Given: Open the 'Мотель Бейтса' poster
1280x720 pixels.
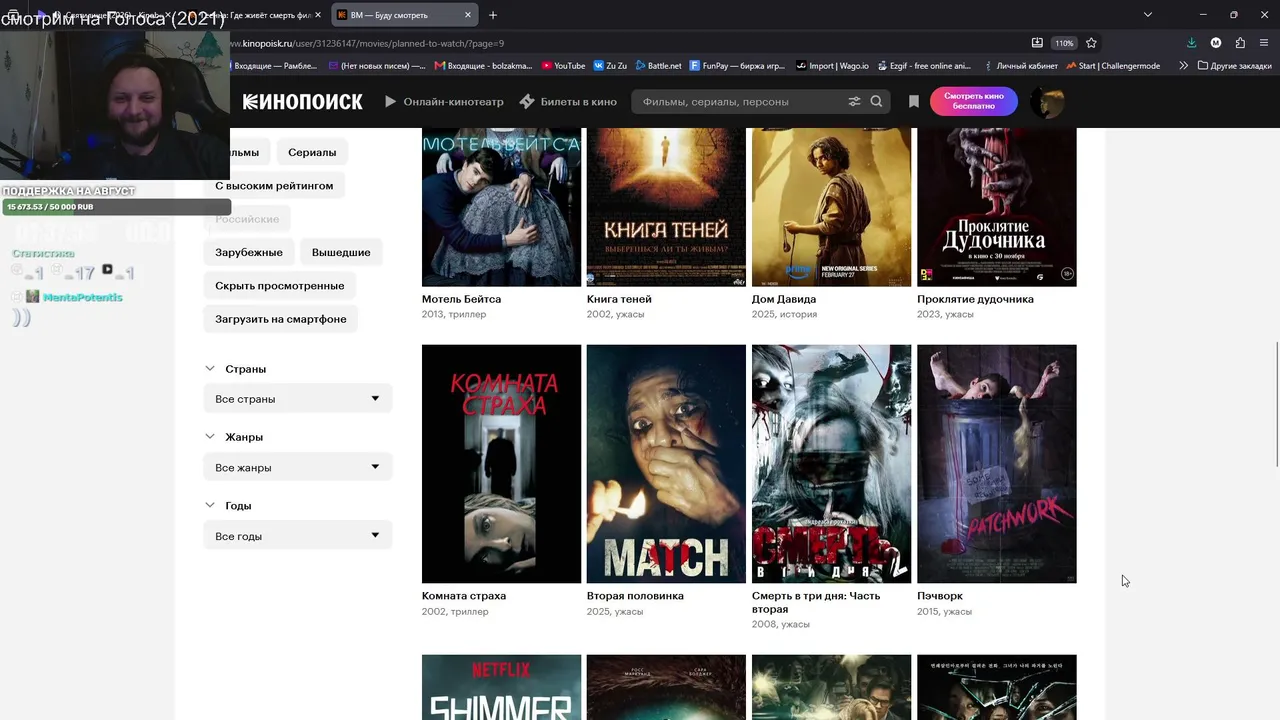Looking at the screenshot, I should click(x=501, y=207).
